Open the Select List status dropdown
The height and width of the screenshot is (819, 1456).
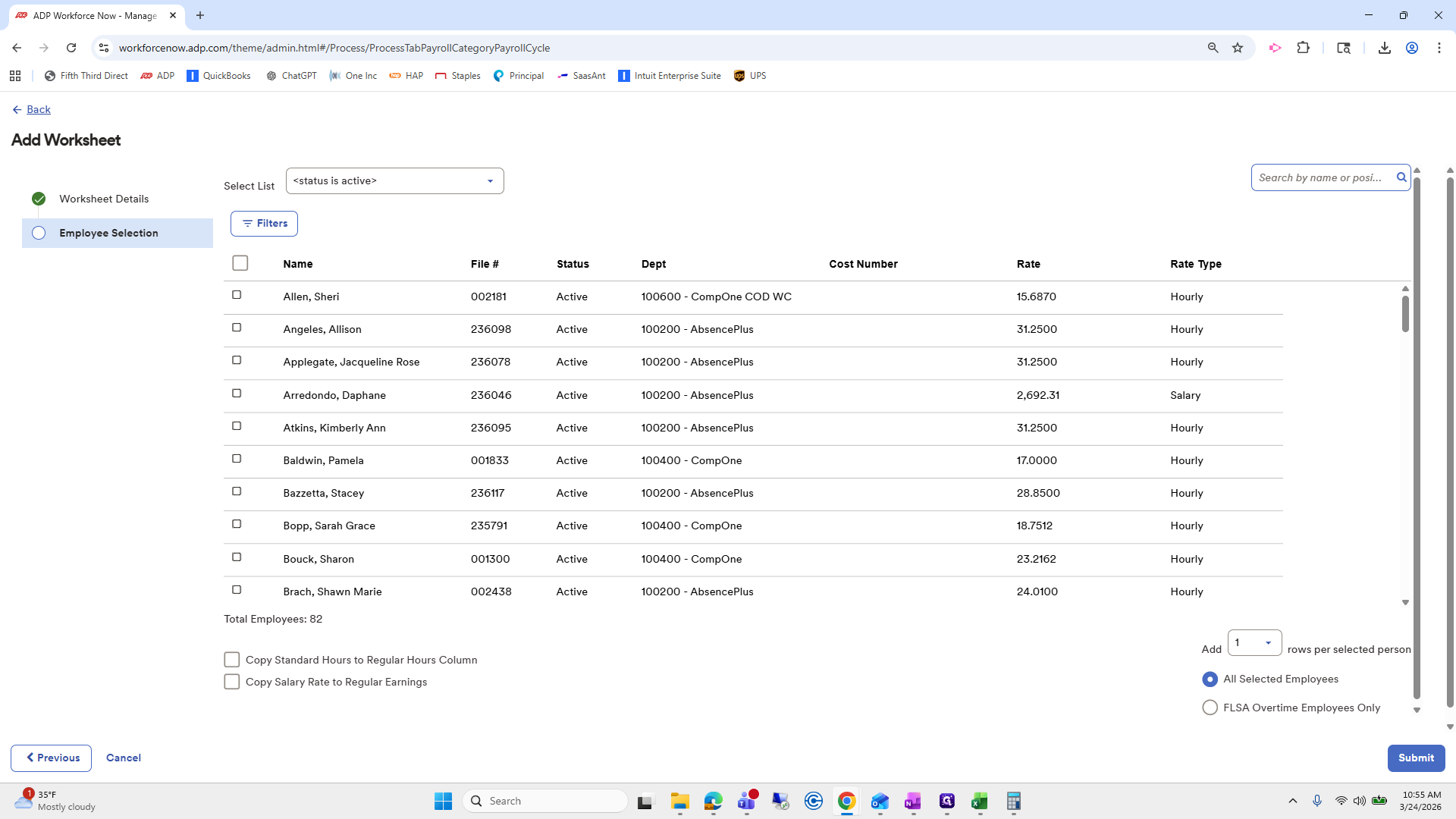[394, 180]
